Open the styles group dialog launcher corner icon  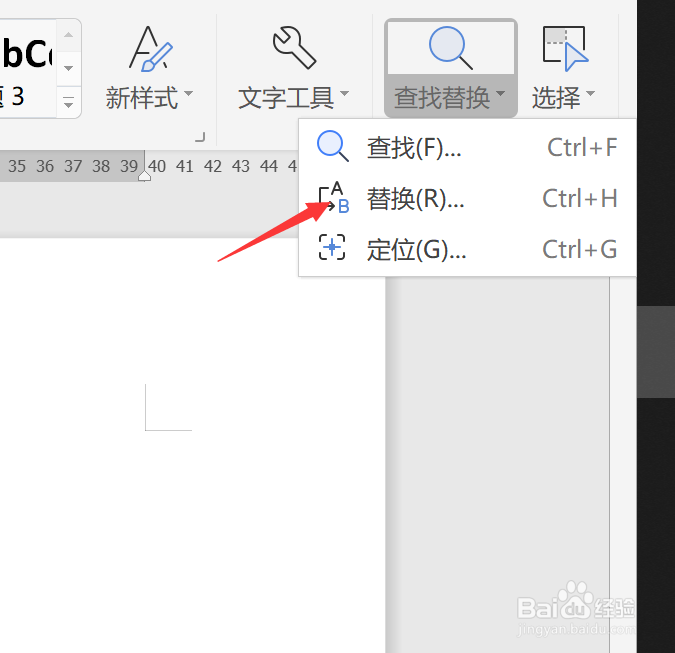[x=200, y=137]
